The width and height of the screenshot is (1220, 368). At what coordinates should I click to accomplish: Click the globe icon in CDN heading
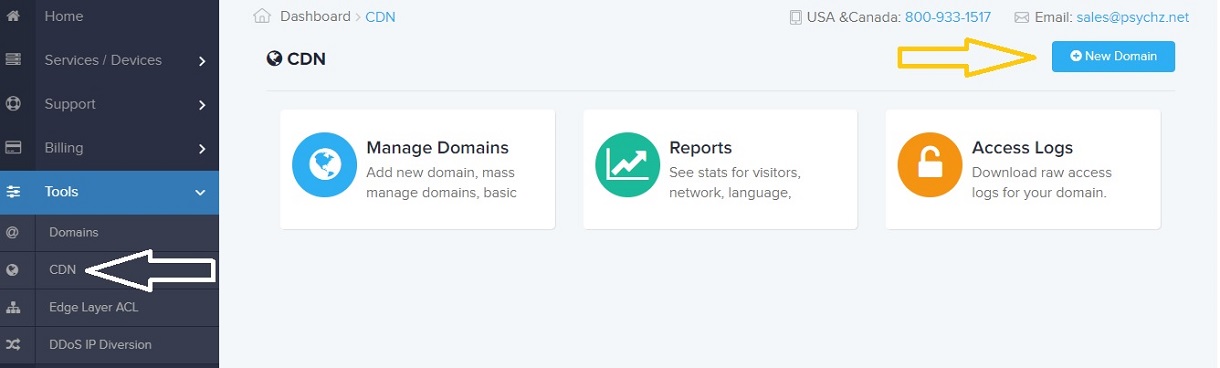274,59
